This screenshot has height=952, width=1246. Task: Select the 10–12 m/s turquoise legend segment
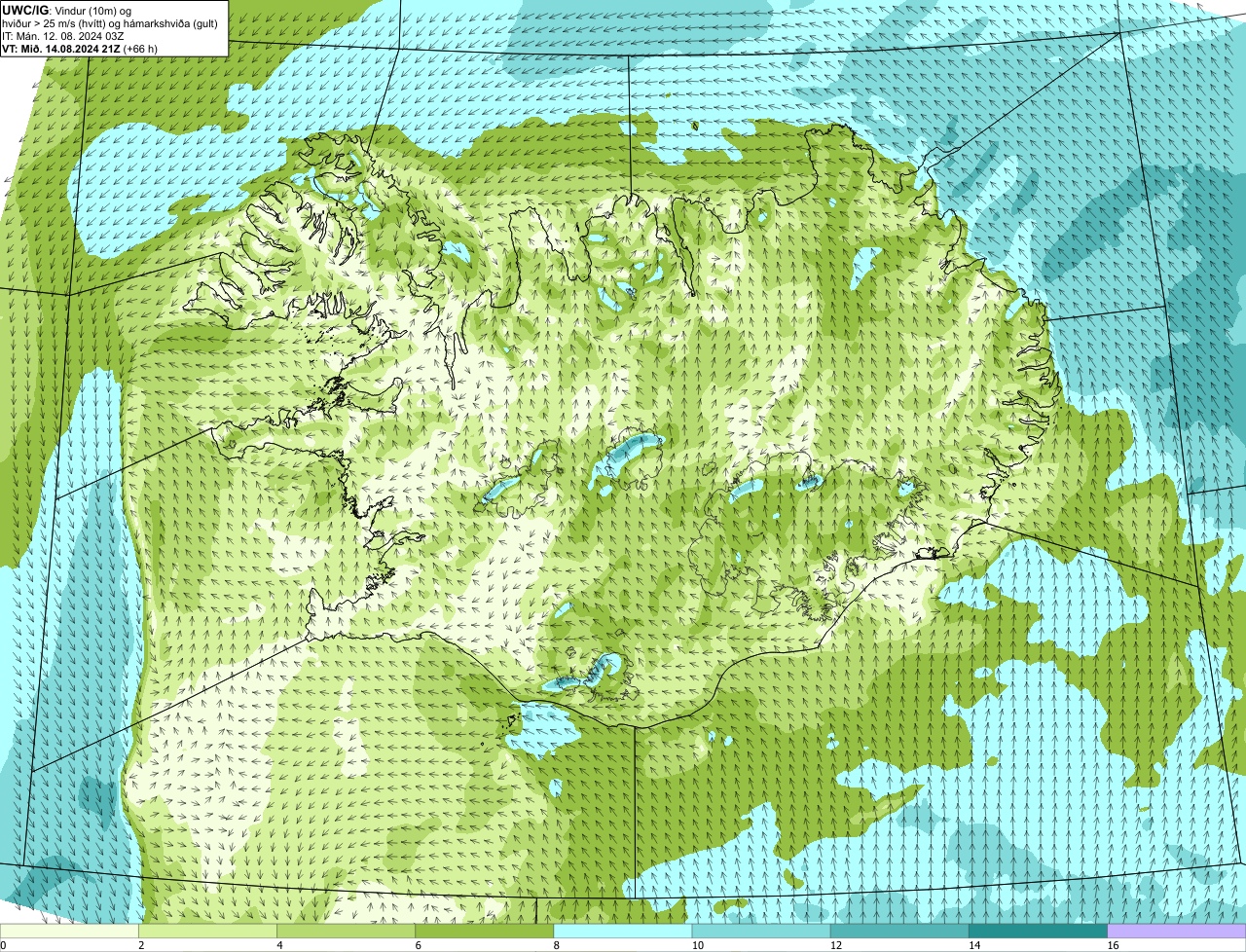click(x=761, y=932)
